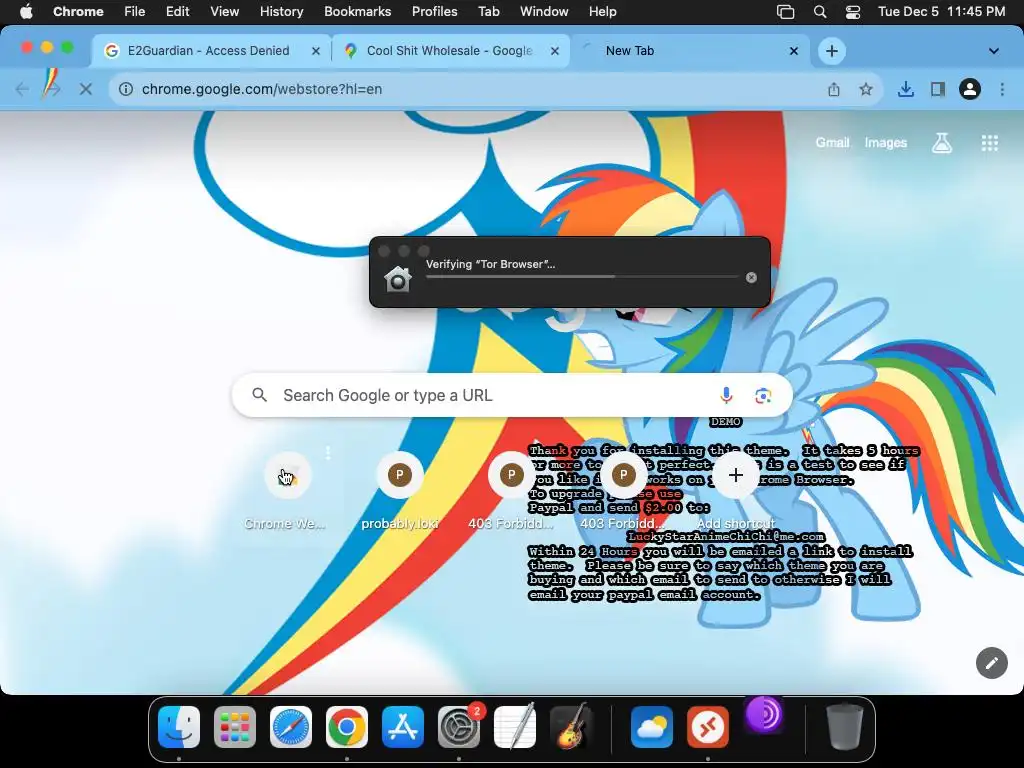Open GarageBand from the dock

pyautogui.click(x=571, y=726)
